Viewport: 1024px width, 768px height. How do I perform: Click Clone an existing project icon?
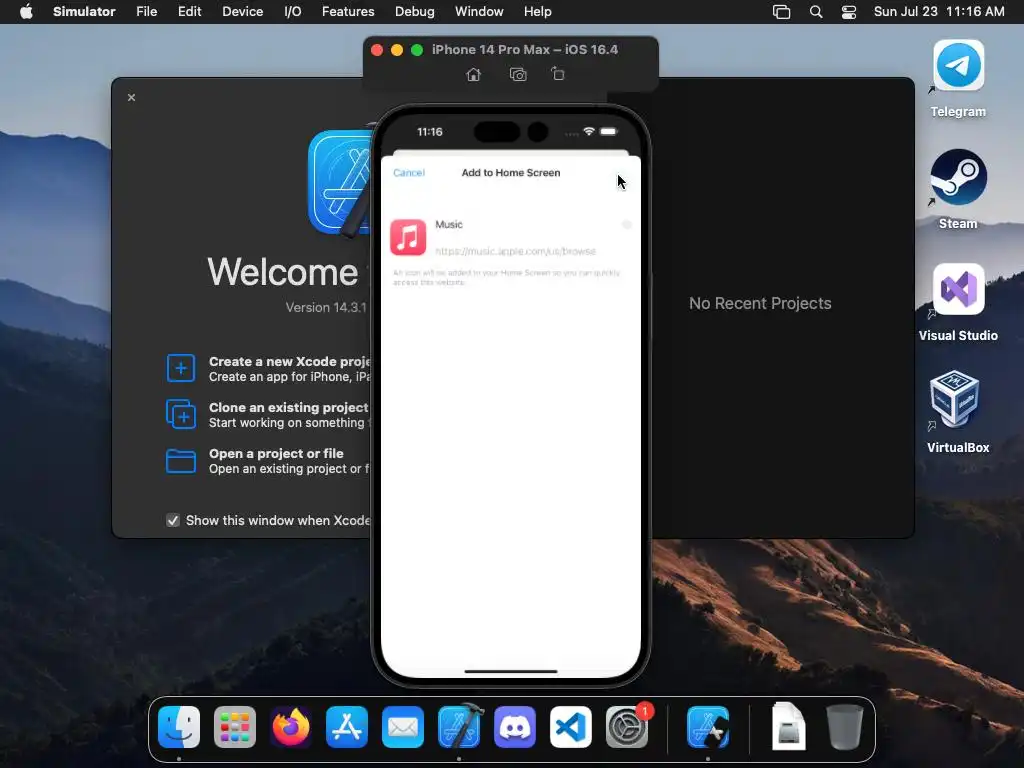tap(181, 414)
